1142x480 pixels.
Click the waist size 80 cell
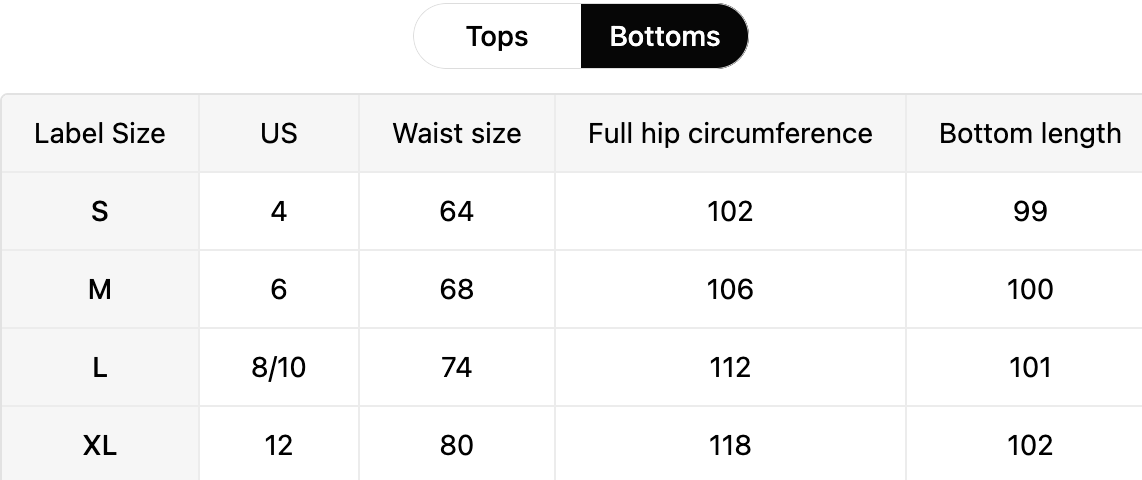[x=457, y=445]
